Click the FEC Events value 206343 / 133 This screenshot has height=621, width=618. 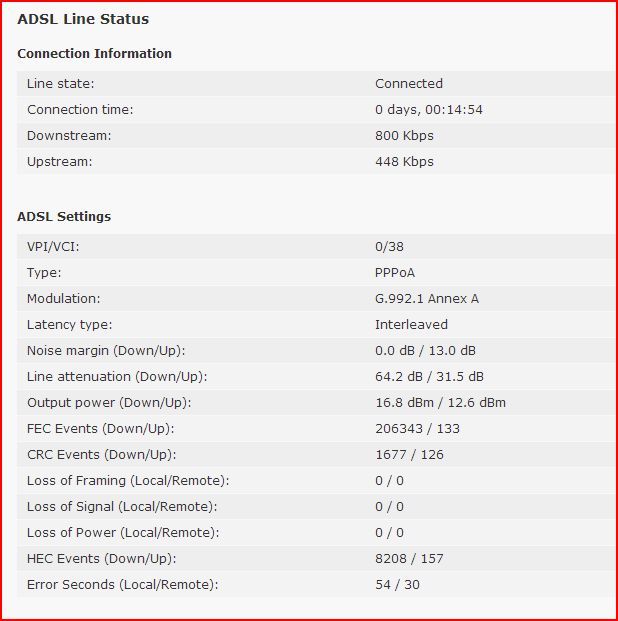418,429
